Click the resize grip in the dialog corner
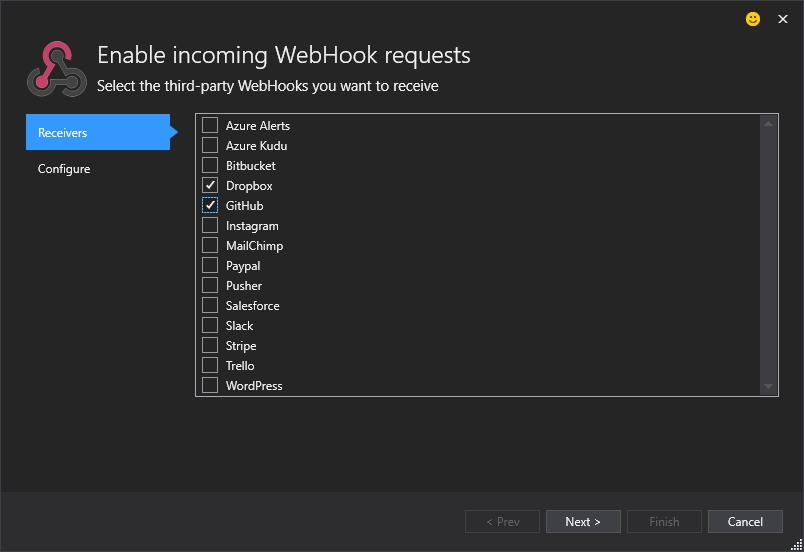804x552 pixels. [x=796, y=544]
